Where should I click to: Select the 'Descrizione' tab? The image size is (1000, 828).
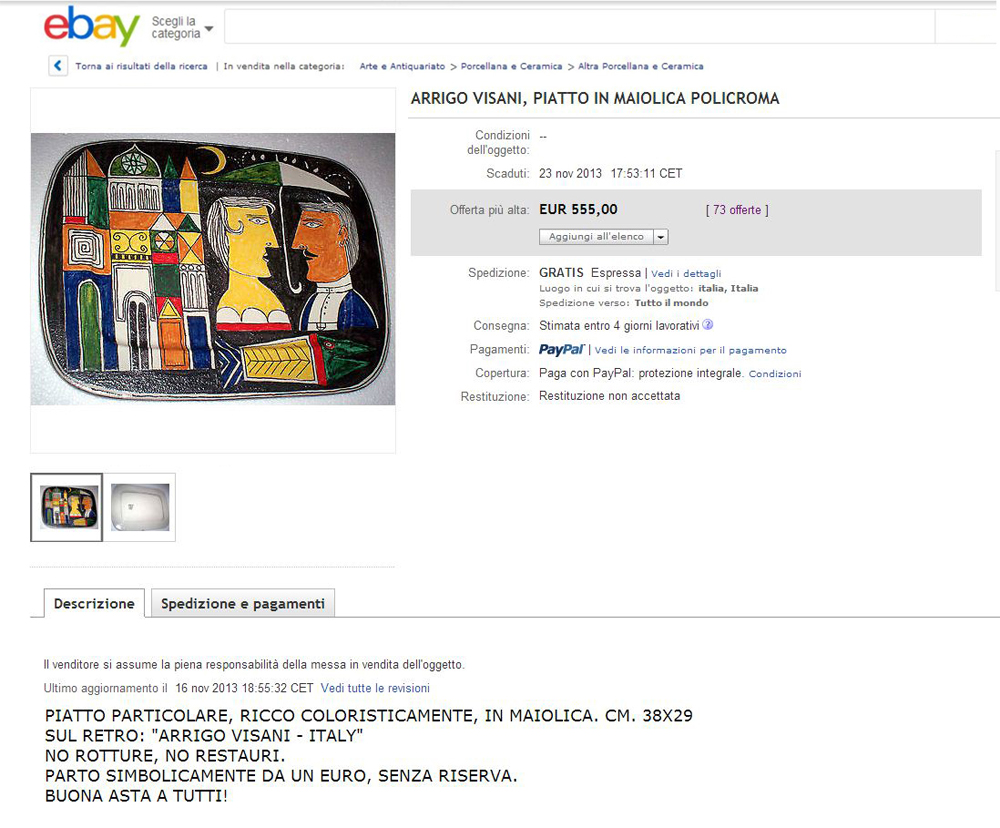point(94,603)
